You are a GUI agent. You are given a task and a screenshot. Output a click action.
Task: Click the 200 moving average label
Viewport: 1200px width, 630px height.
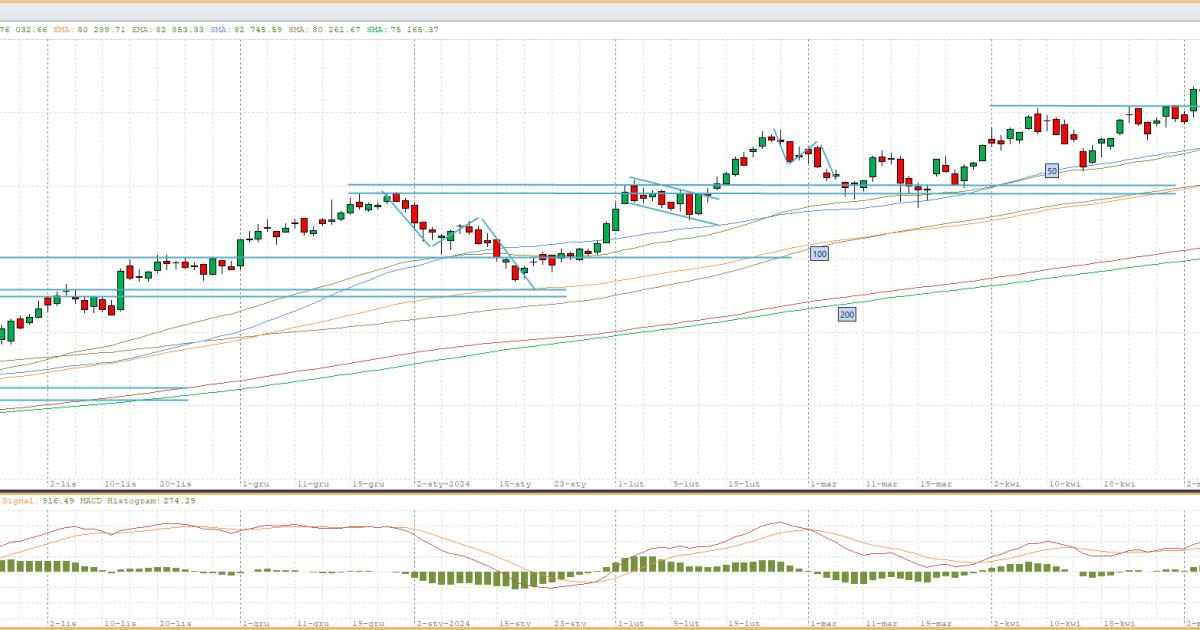[846, 314]
